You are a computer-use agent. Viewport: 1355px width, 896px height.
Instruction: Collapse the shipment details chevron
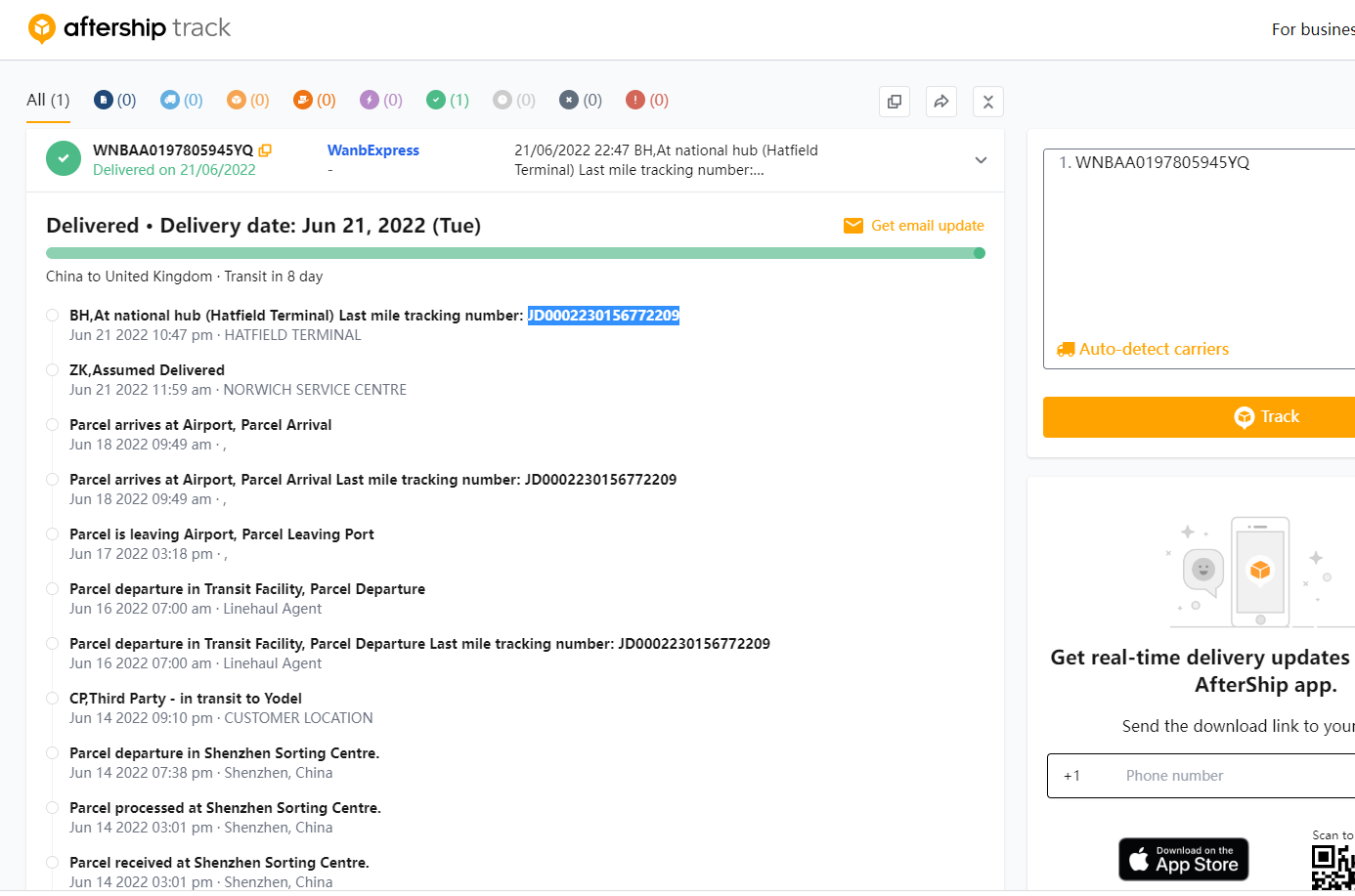click(981, 160)
